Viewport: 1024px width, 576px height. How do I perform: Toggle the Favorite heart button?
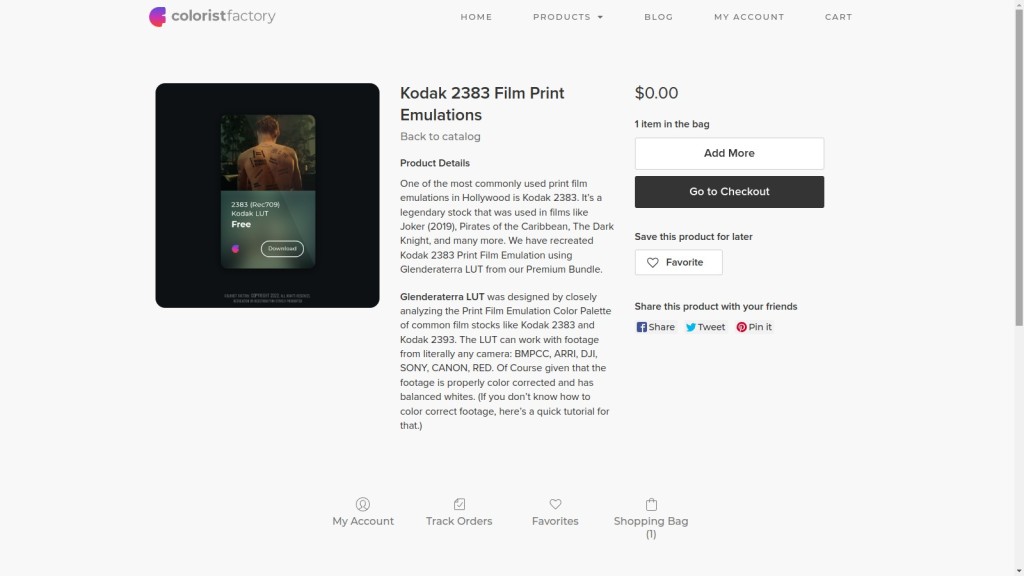point(679,263)
